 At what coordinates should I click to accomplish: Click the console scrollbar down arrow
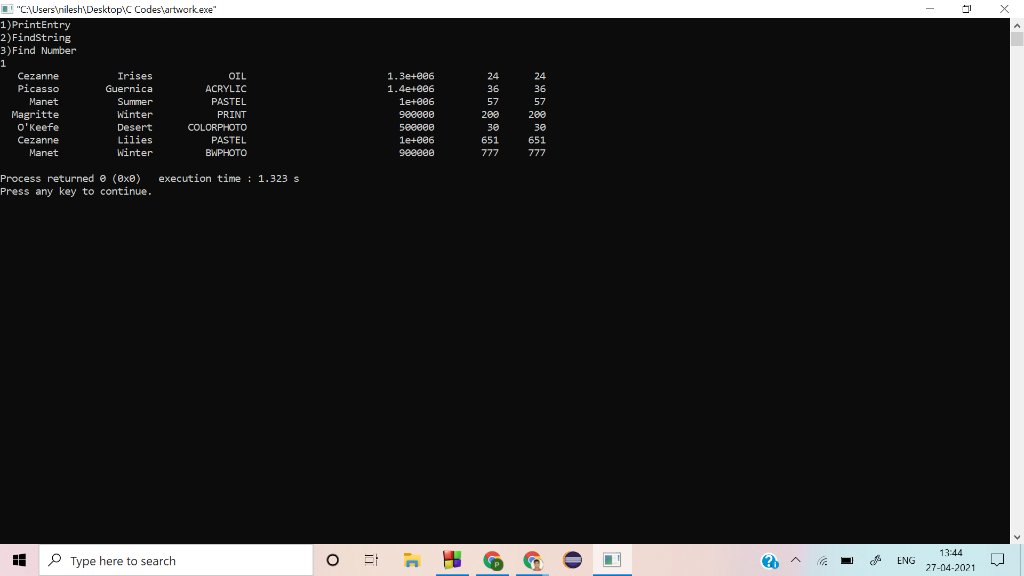[1017, 537]
